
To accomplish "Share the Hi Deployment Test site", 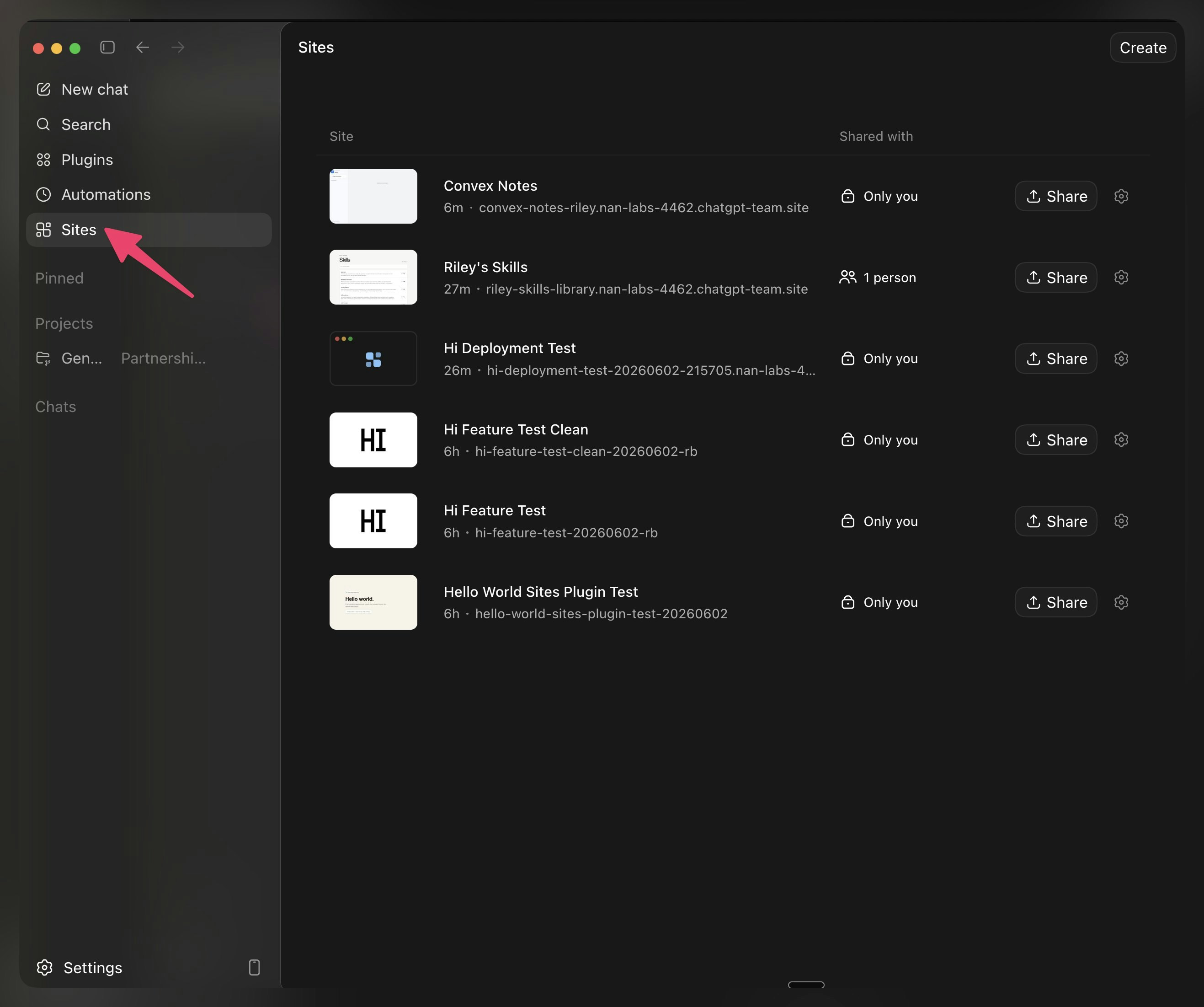I will 1056,359.
